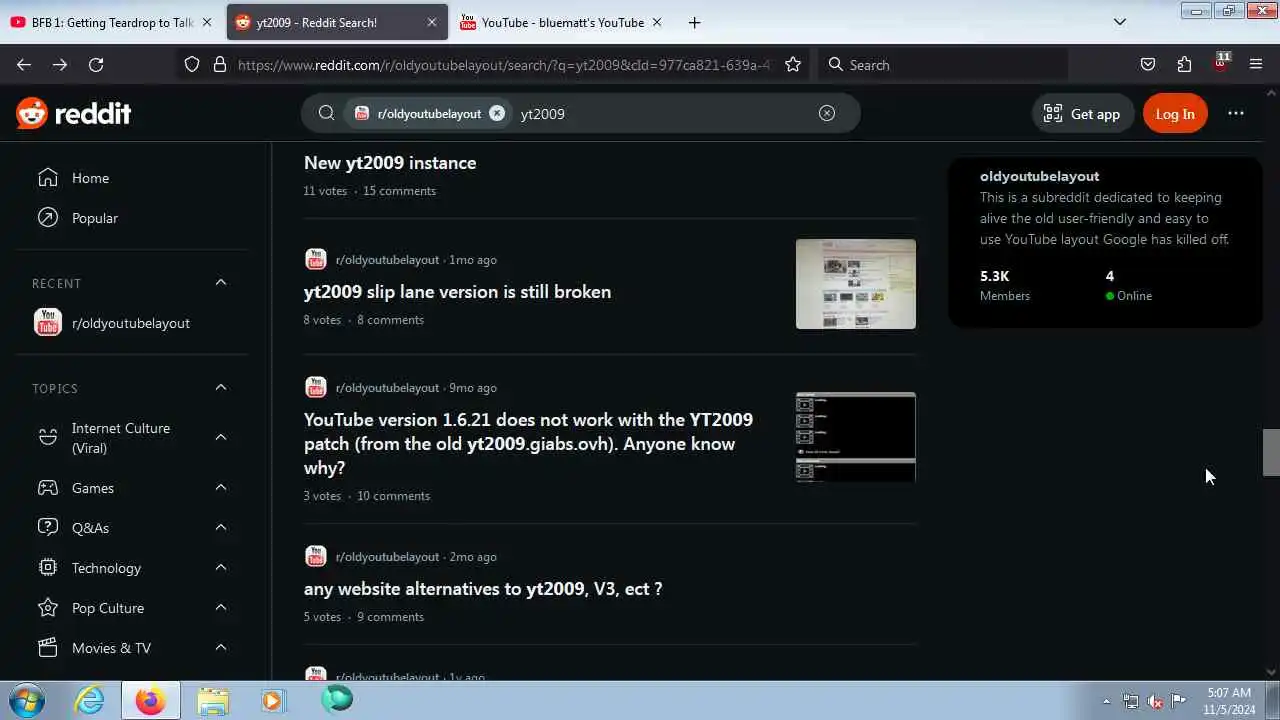
Task: Click the Log In button
Action: 1175,114
